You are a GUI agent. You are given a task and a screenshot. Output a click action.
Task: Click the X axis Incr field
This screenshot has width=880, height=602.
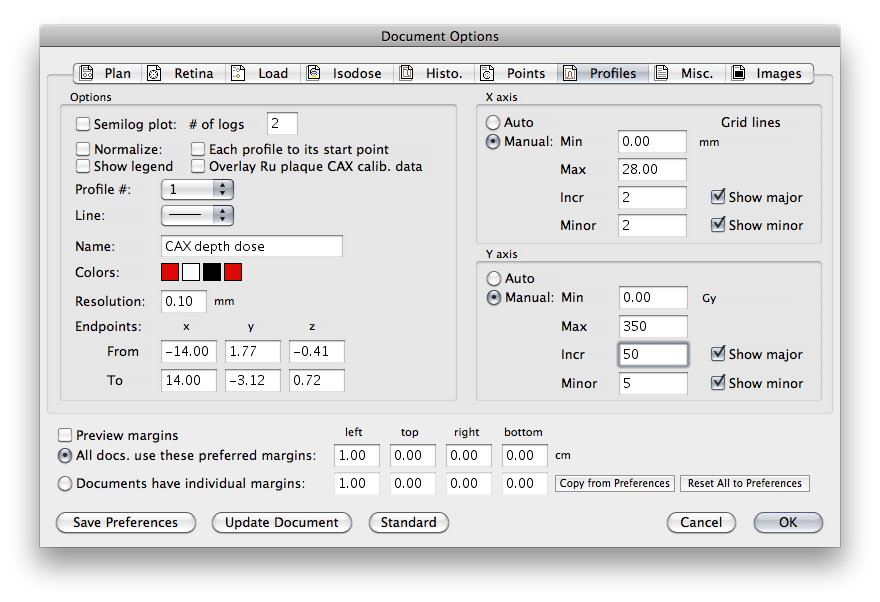click(652, 197)
